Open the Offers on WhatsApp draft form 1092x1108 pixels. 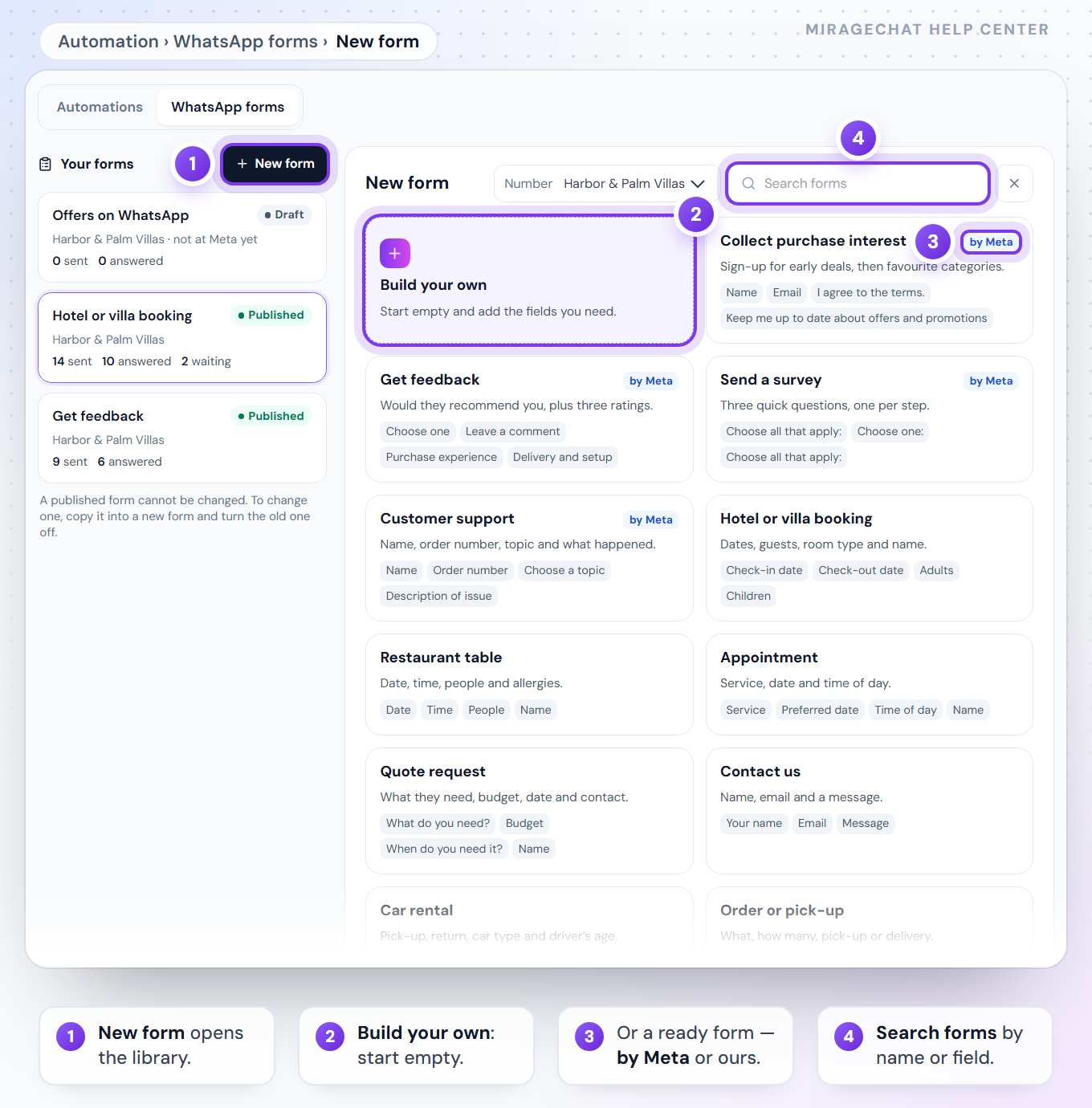[x=182, y=237]
